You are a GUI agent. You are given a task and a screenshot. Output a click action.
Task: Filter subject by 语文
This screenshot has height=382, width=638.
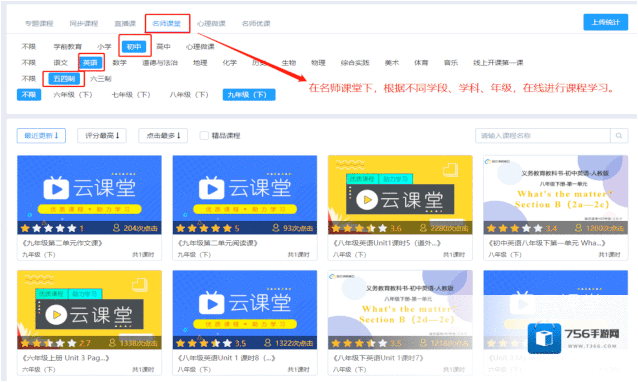coord(61,63)
